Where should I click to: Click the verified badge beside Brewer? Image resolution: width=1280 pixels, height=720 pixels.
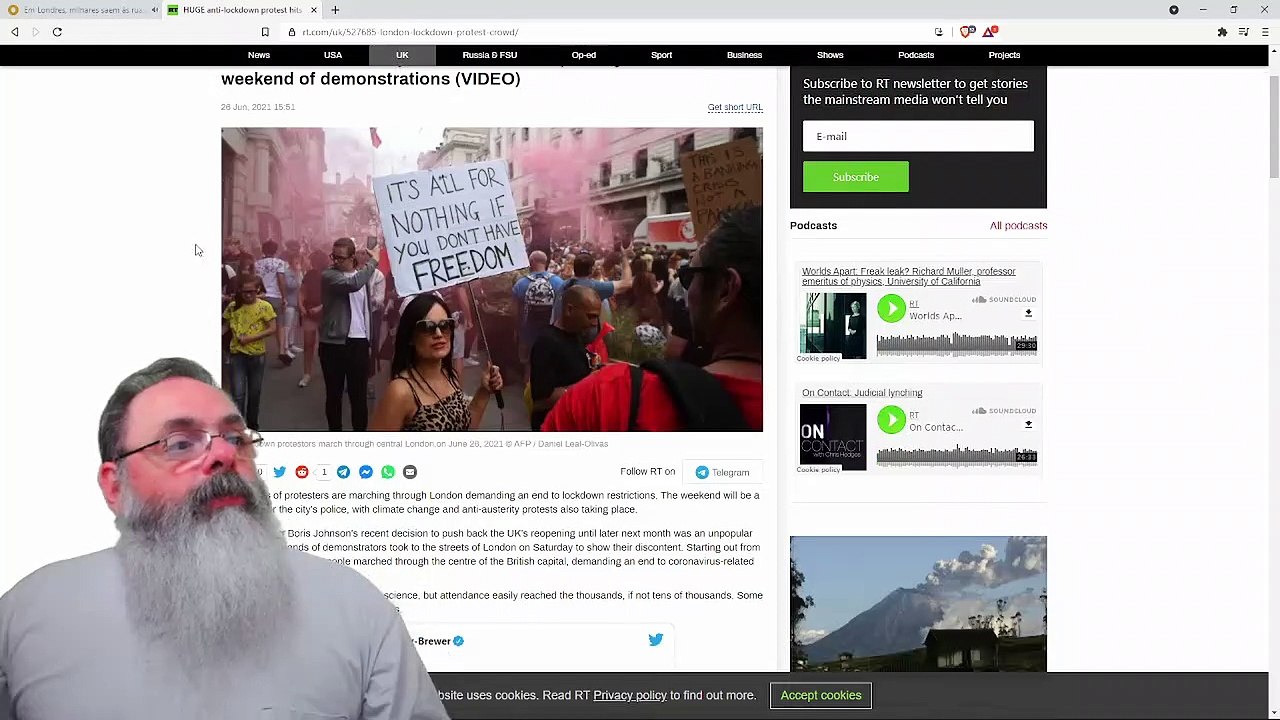click(x=458, y=641)
